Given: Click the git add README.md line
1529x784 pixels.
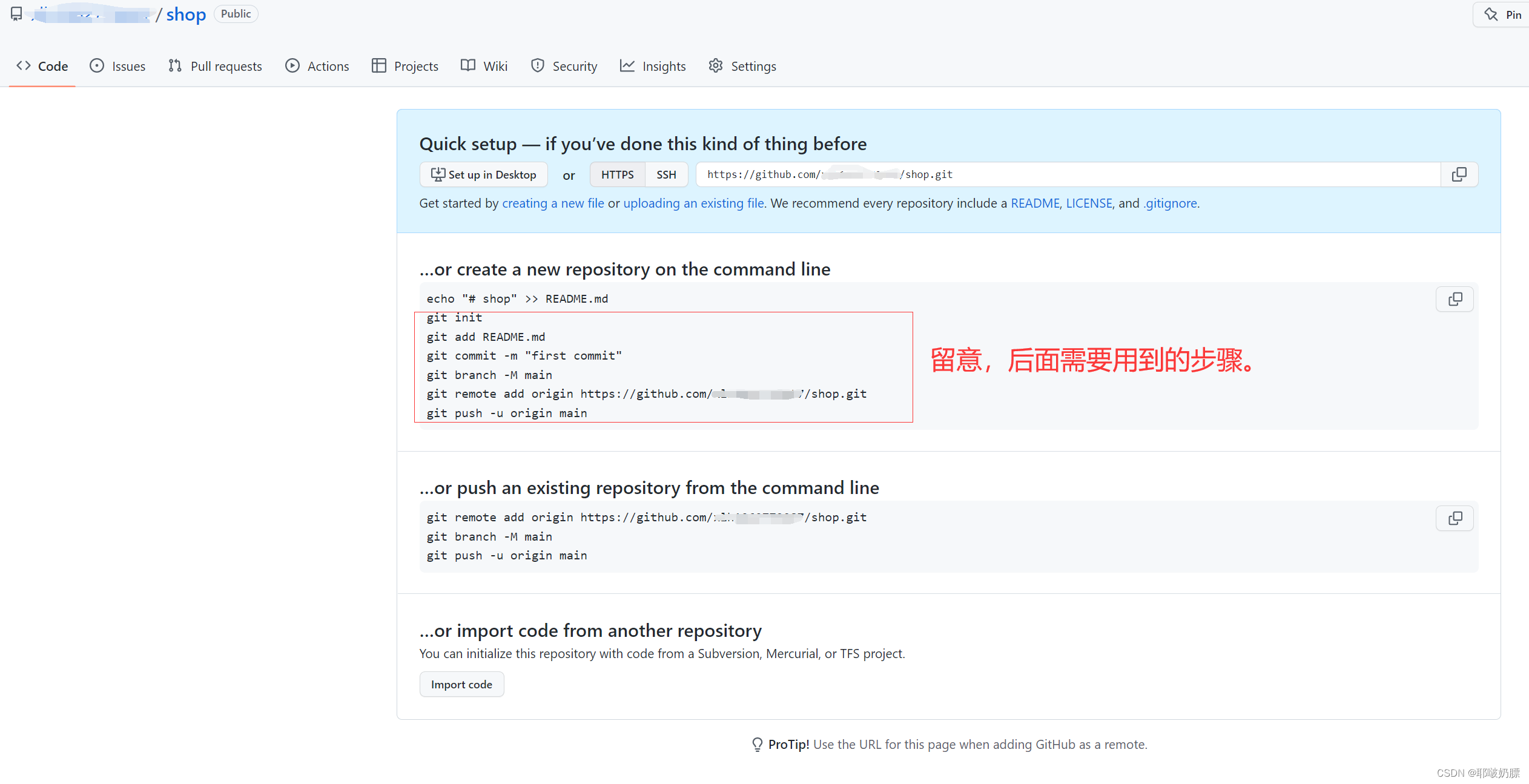Looking at the screenshot, I should 486,337.
